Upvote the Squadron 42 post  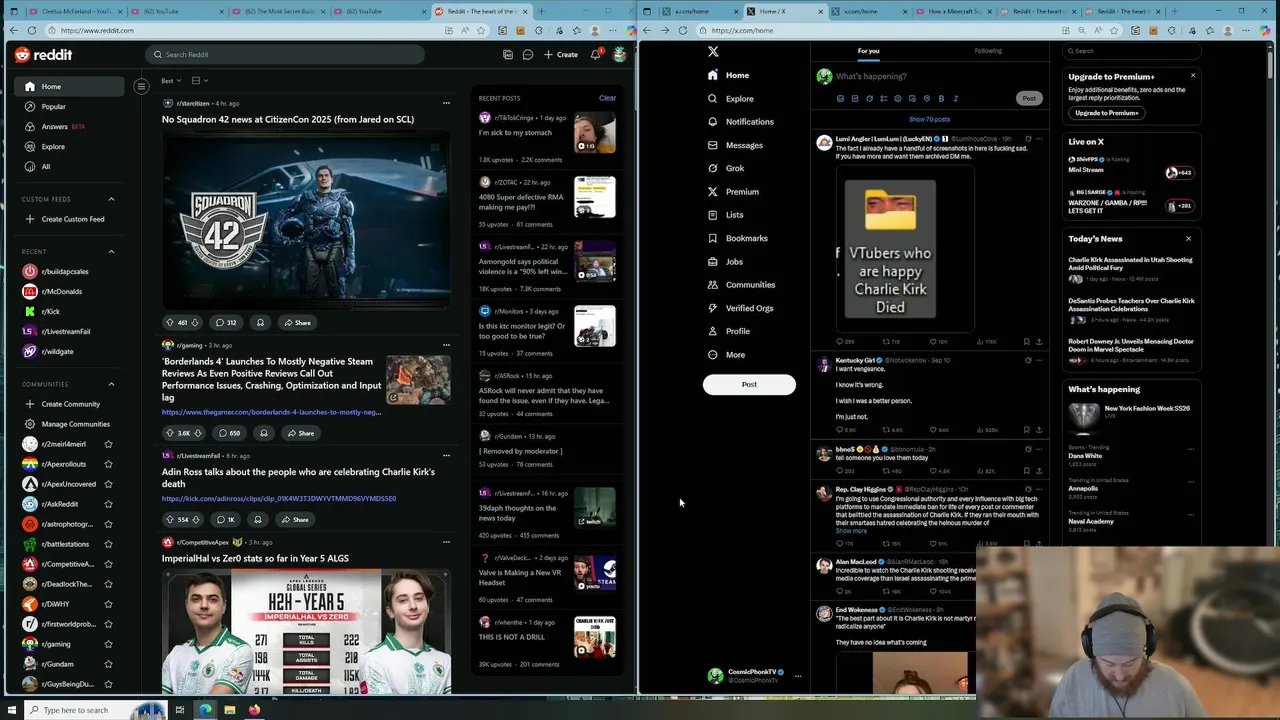(169, 323)
